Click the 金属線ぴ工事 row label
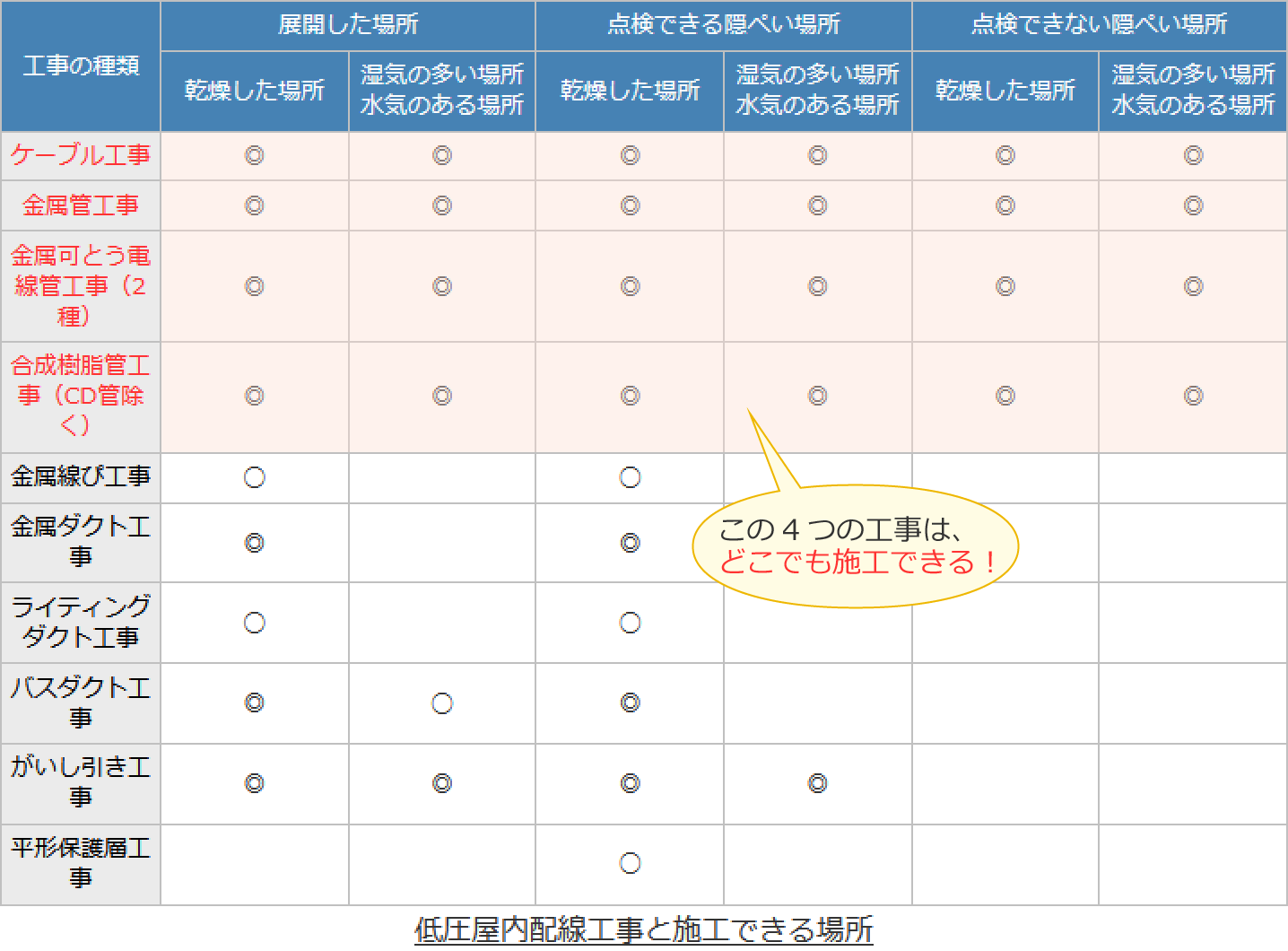The width and height of the screenshot is (1288, 951). 81,476
